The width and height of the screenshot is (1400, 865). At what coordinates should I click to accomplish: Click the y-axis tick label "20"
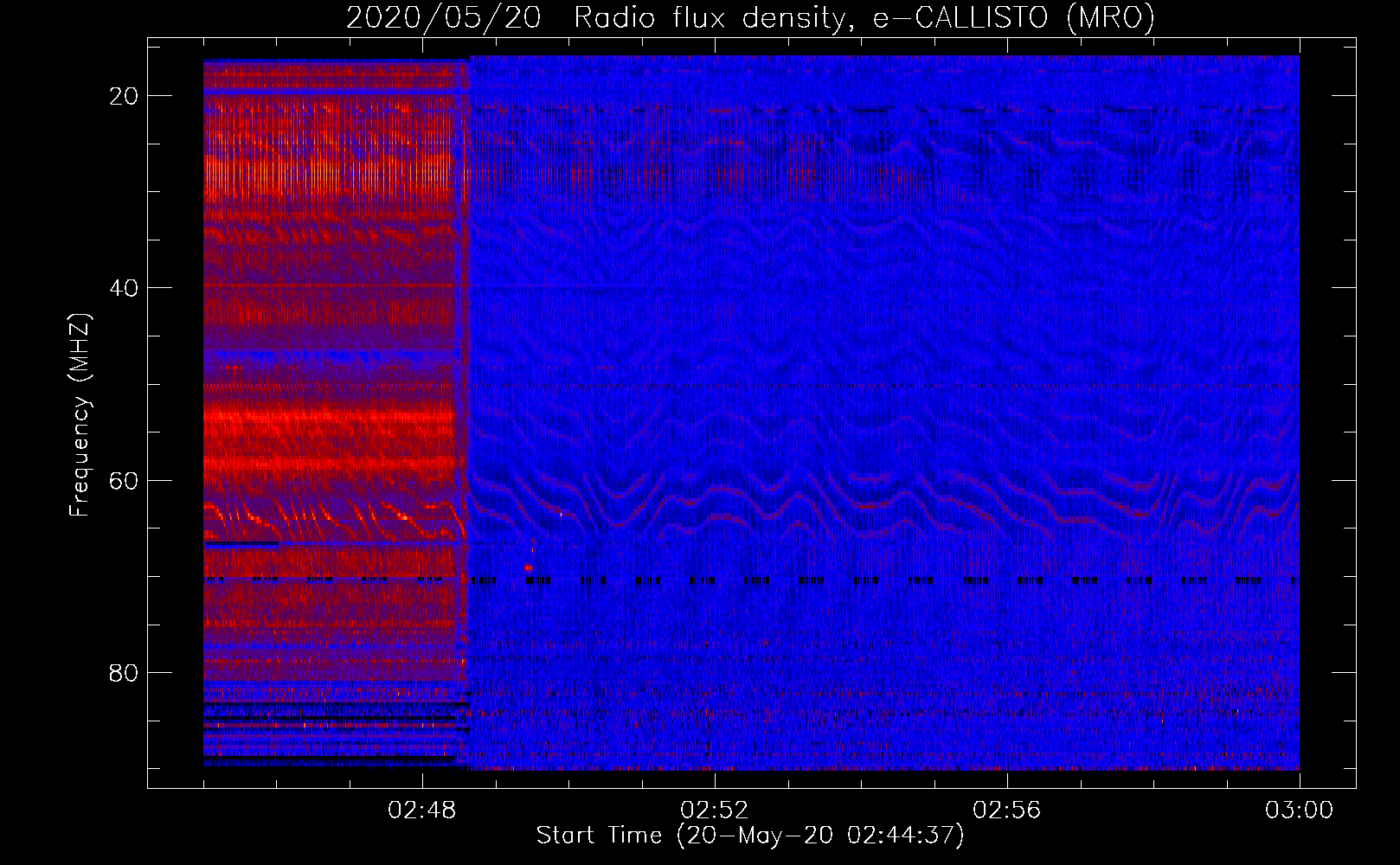pos(124,96)
